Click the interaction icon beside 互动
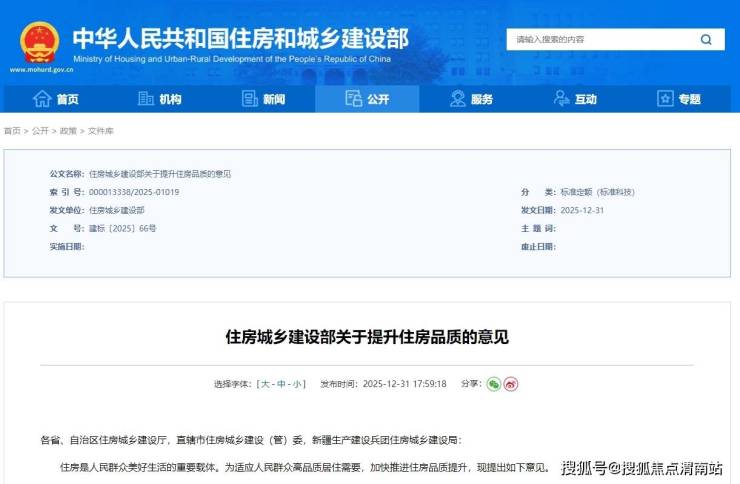 (561, 99)
